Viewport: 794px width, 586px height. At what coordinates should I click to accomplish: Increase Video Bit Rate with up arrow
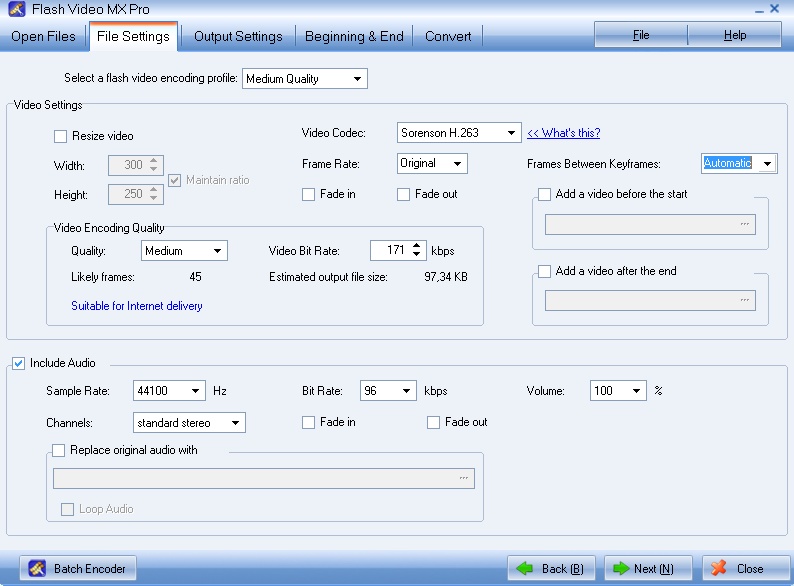point(416,246)
